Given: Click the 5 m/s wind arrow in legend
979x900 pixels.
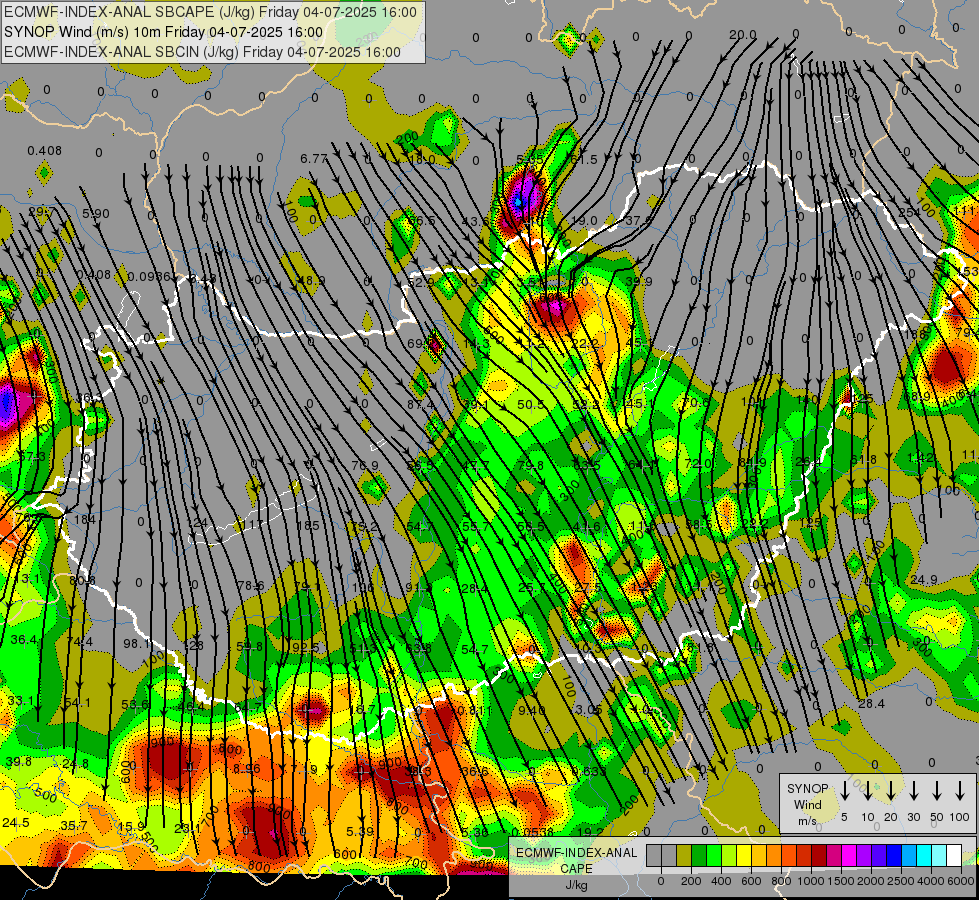Looking at the screenshot, I should 844,791.
